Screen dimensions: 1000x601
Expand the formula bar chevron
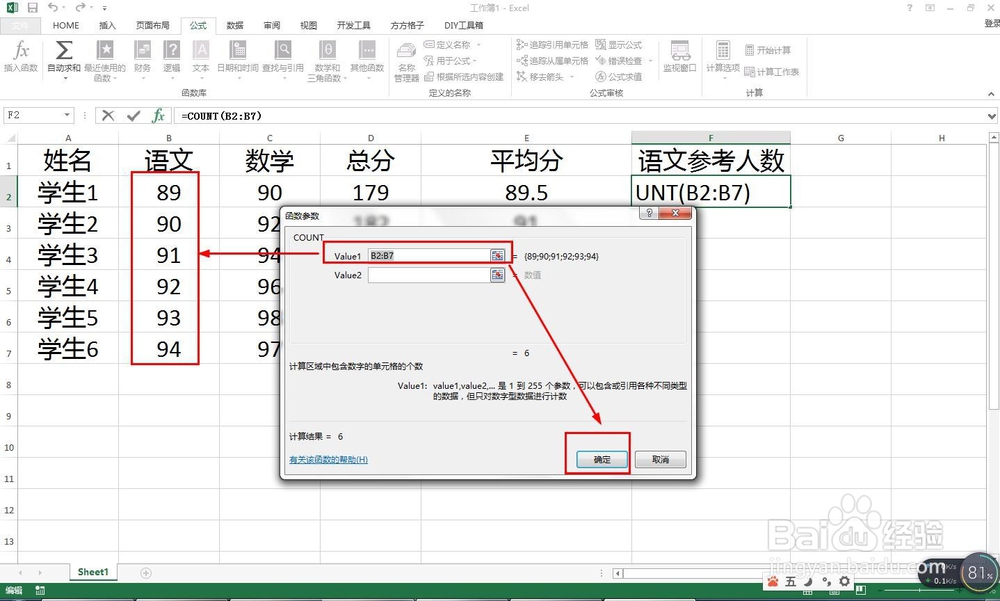click(992, 116)
